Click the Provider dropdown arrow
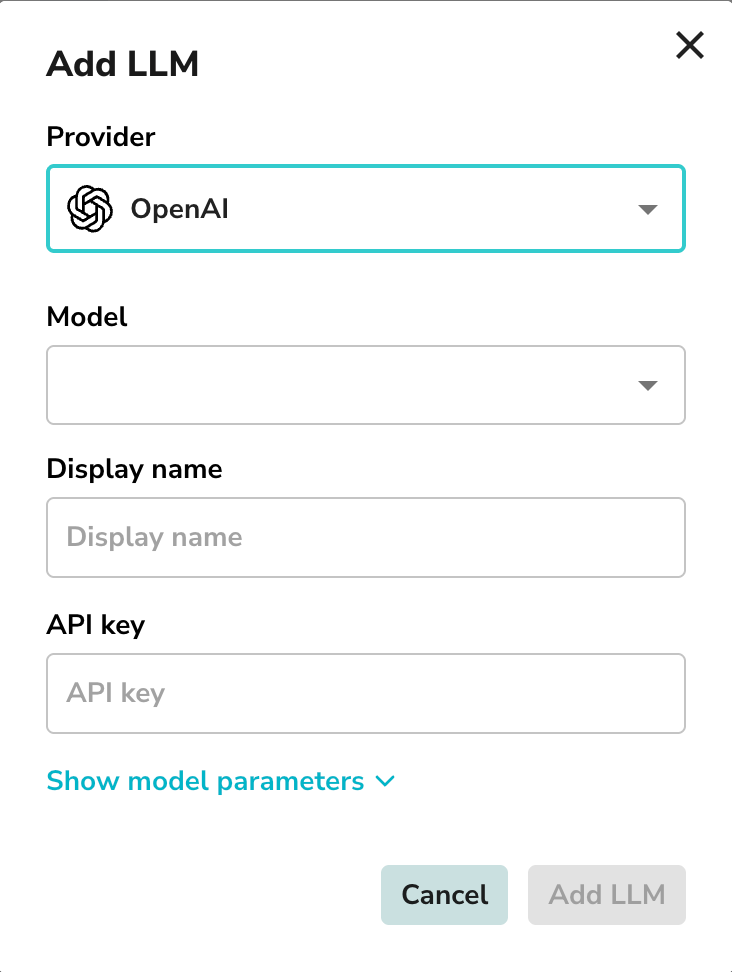Screen dimensions: 732x972 point(648,209)
